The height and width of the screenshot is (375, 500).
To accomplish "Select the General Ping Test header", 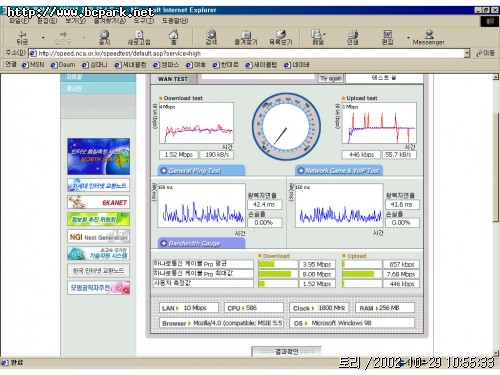I will [x=201, y=171].
